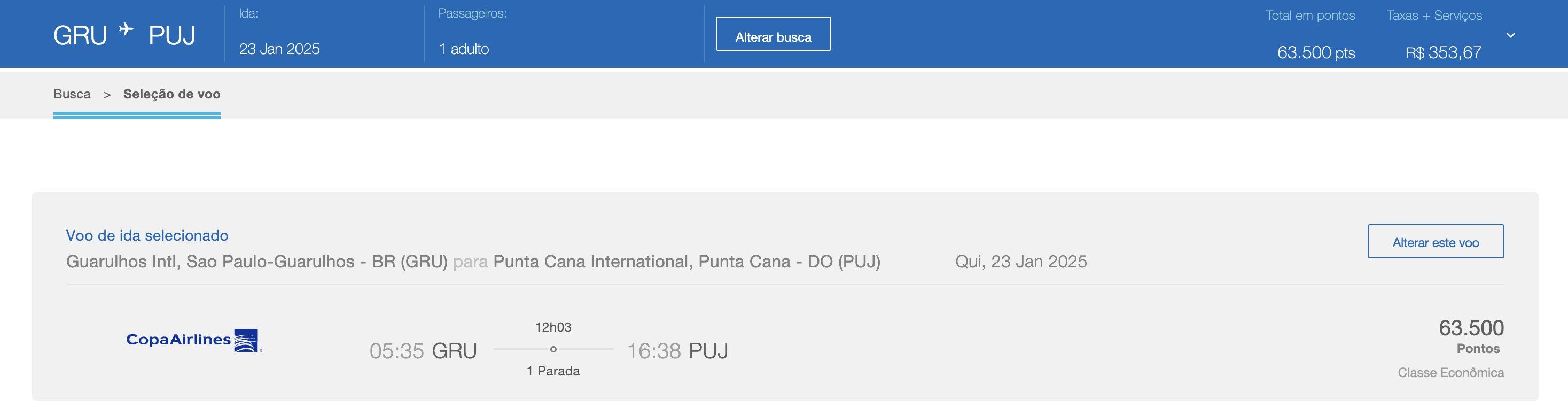This screenshot has height=414, width=1568.
Task: Click the 05:35 departure time
Action: (396, 350)
